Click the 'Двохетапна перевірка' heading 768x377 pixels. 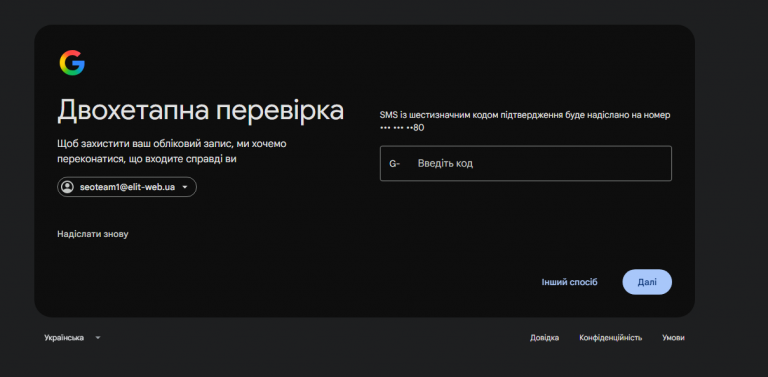(200, 111)
